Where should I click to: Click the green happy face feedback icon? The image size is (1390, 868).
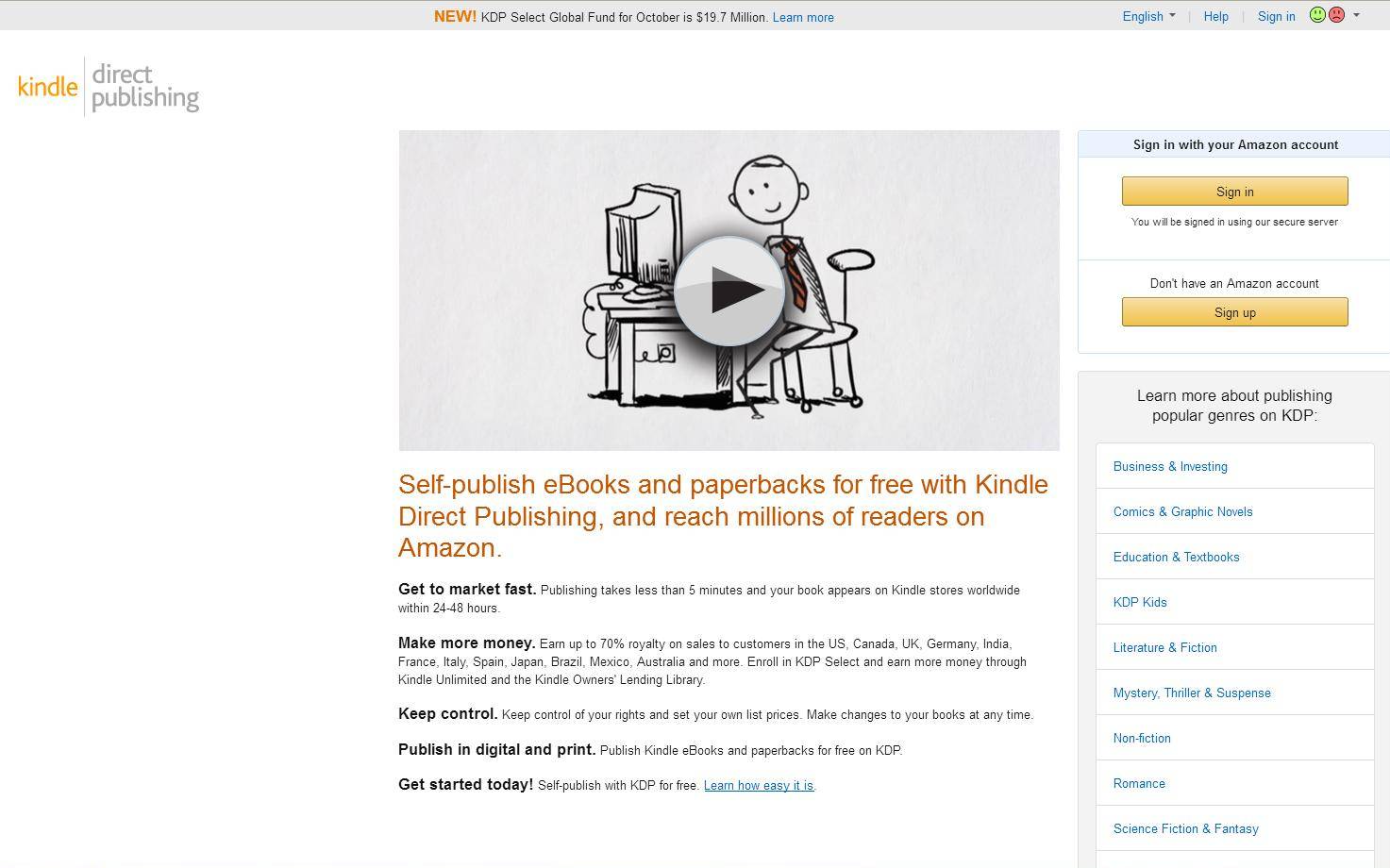tap(1318, 15)
